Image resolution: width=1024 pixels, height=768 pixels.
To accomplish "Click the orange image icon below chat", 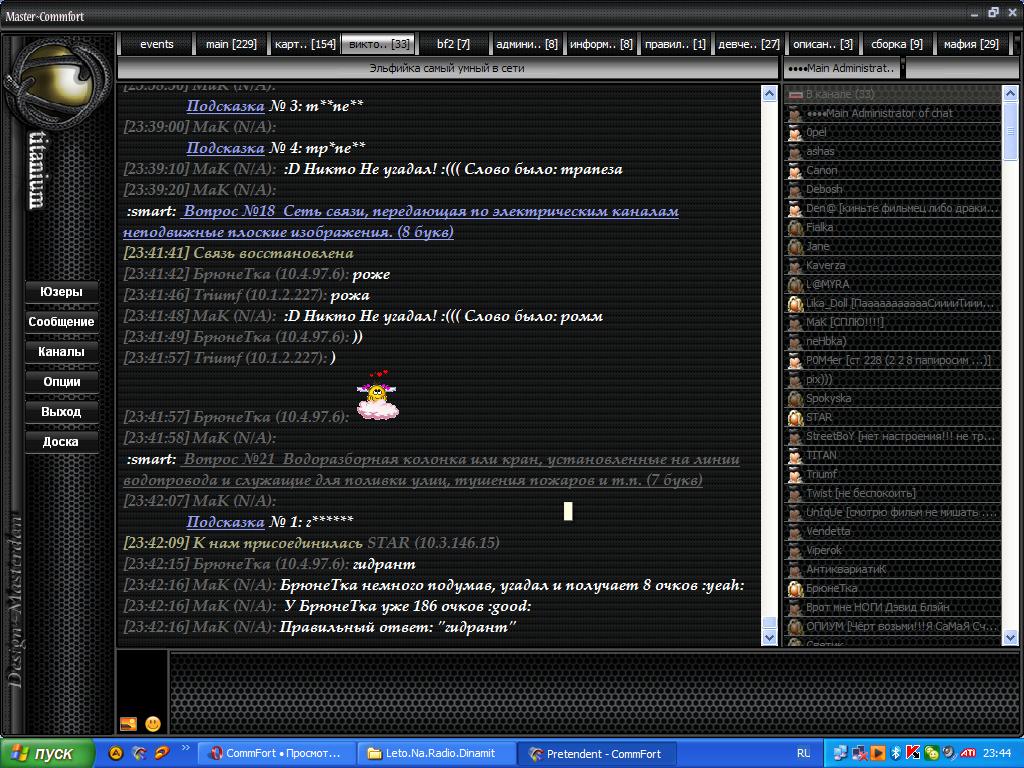I will click(x=128, y=723).
